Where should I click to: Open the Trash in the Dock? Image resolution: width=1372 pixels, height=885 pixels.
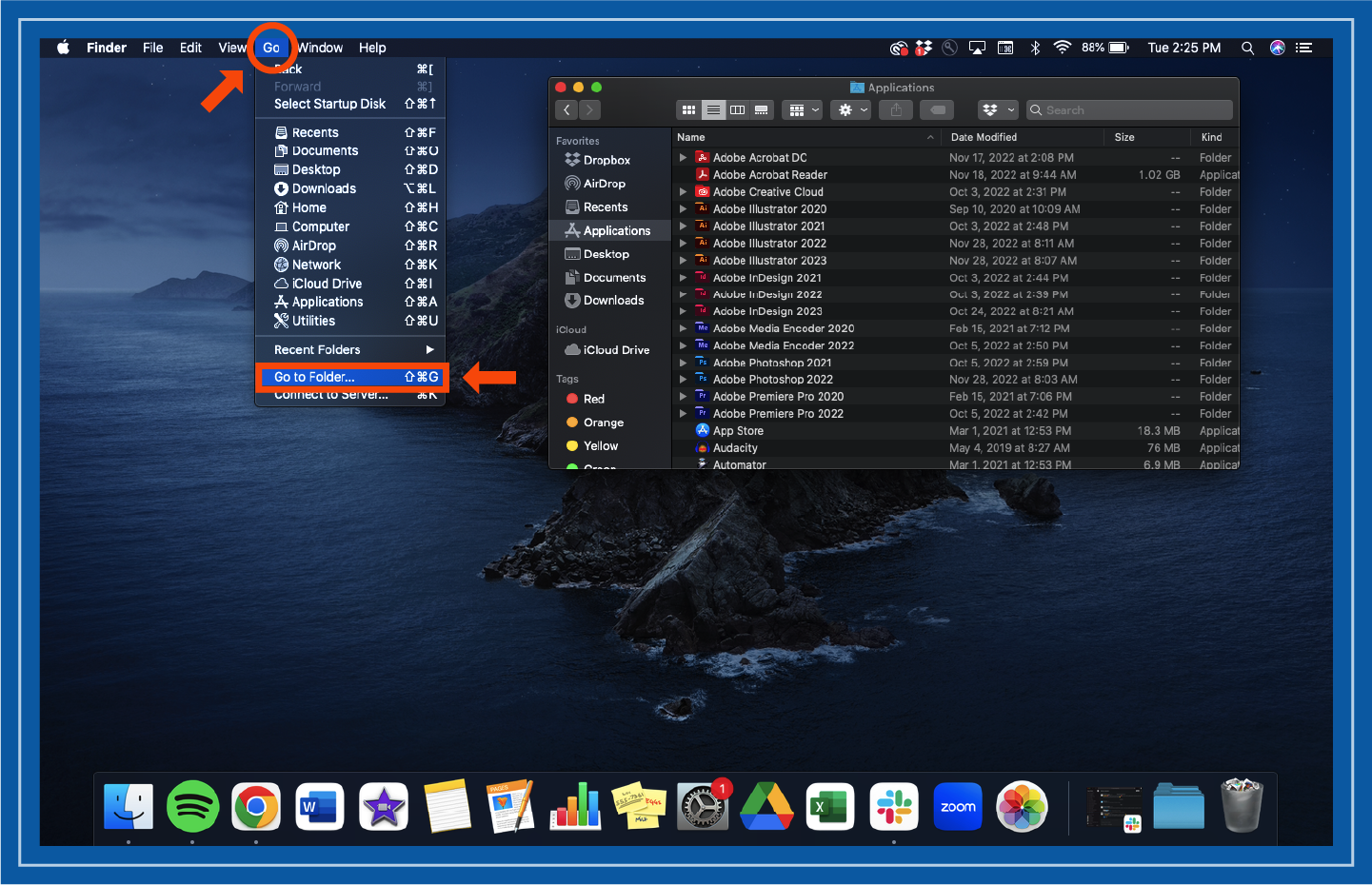click(1242, 806)
